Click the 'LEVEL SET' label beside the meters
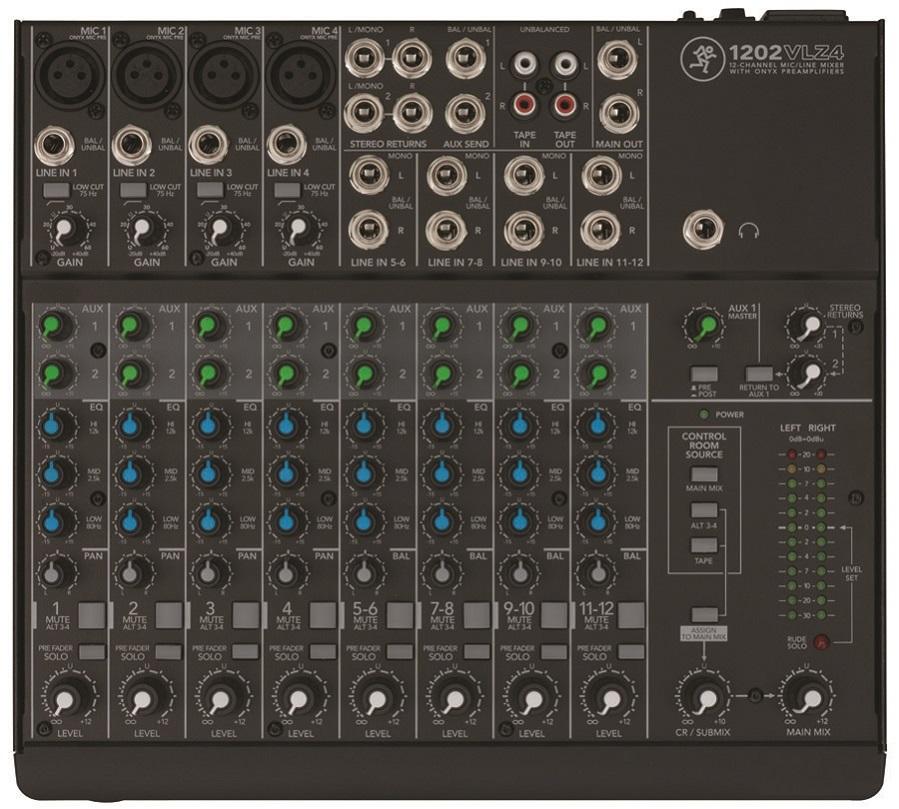899x809 pixels. [851, 573]
